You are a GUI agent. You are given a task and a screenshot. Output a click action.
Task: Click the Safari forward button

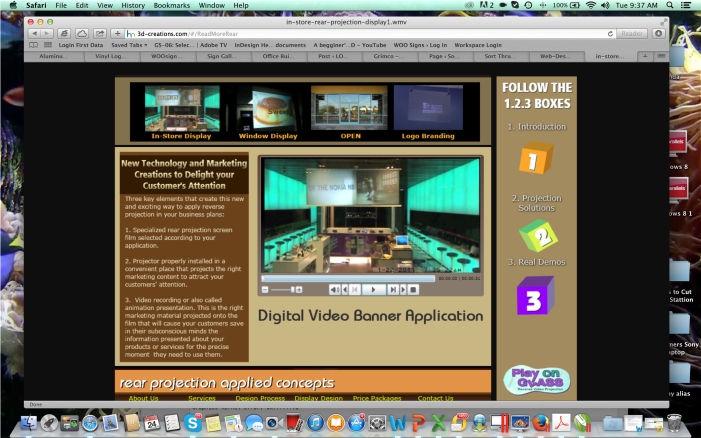pyautogui.click(x=47, y=34)
